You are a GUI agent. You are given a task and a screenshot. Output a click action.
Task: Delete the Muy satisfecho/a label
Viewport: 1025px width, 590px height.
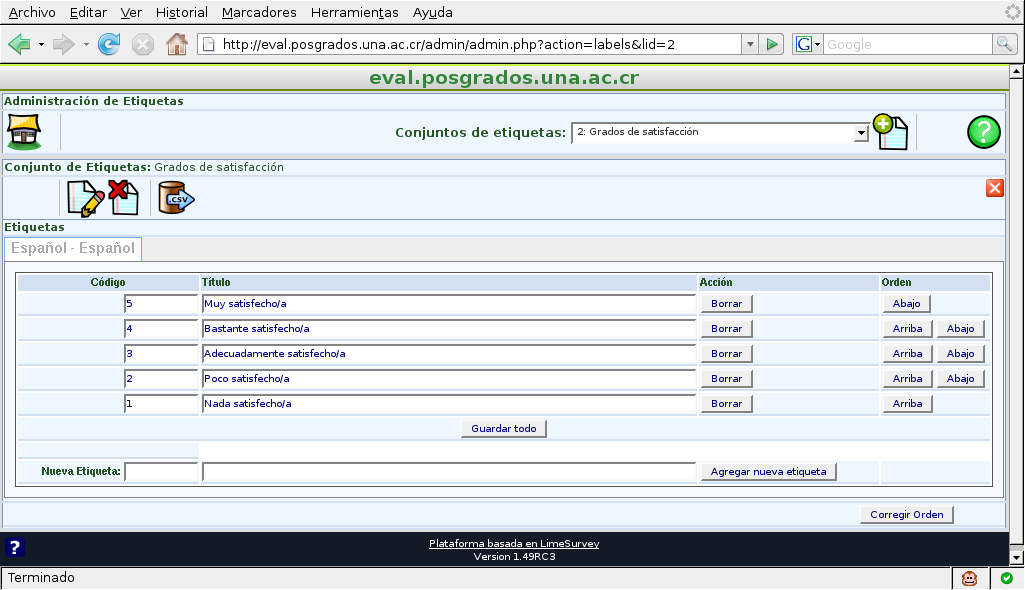pyautogui.click(x=726, y=303)
